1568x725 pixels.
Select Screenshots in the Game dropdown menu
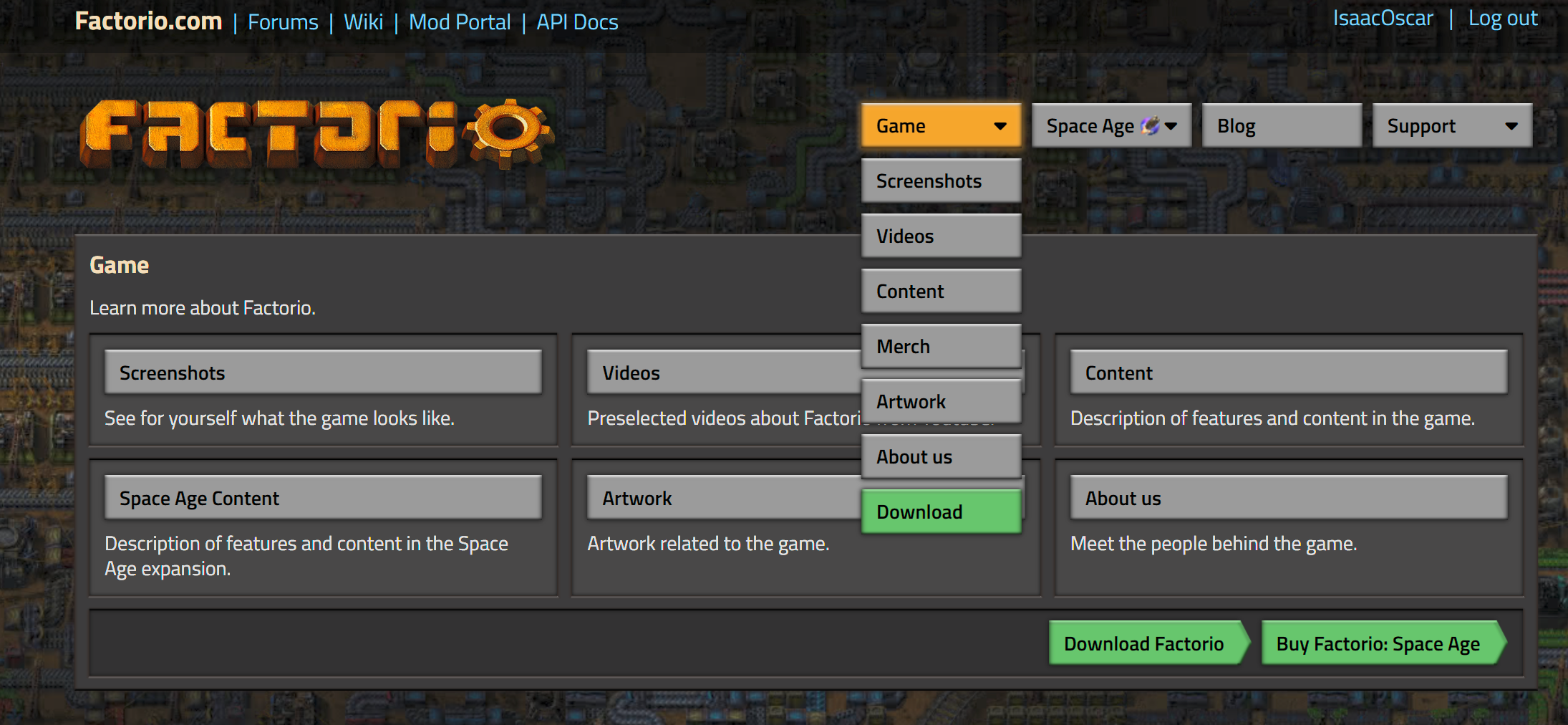click(942, 181)
